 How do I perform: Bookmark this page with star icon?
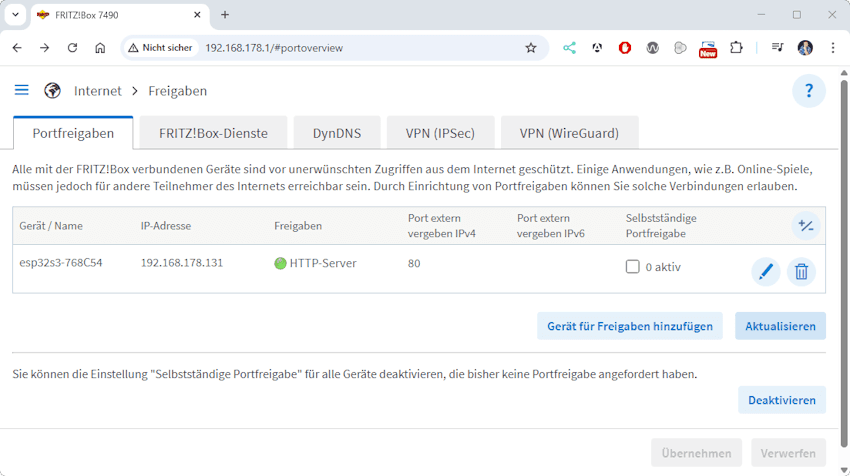pyautogui.click(x=531, y=47)
